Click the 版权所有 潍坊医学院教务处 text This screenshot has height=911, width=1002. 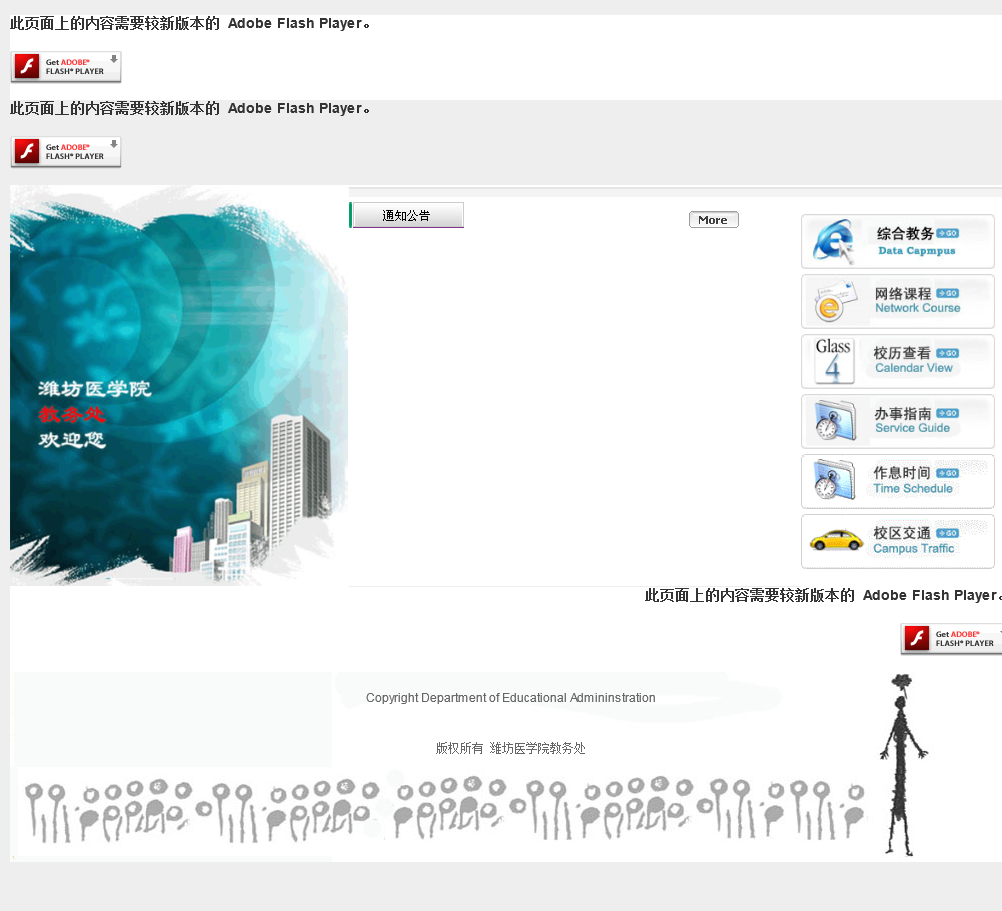(x=511, y=748)
